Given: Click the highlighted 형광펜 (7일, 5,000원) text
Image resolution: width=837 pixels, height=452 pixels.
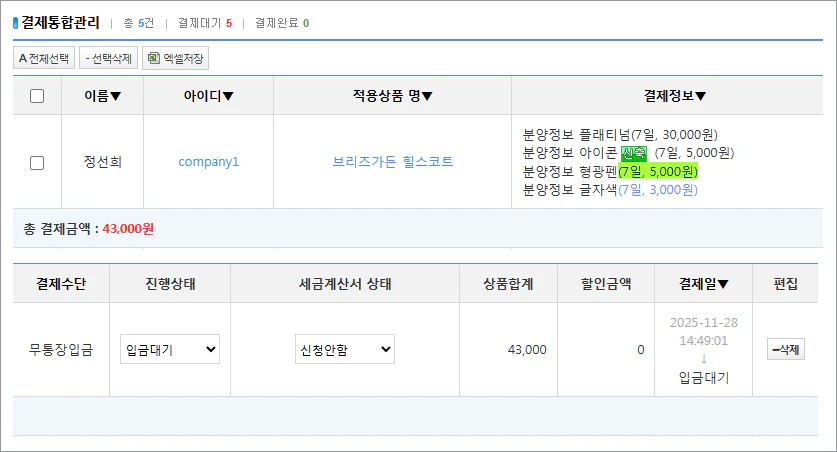Looking at the screenshot, I should (658, 171).
